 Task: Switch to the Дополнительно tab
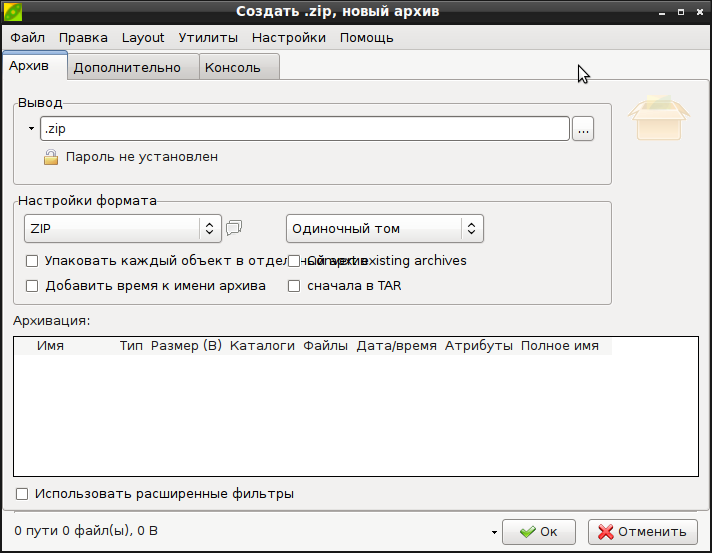133,67
